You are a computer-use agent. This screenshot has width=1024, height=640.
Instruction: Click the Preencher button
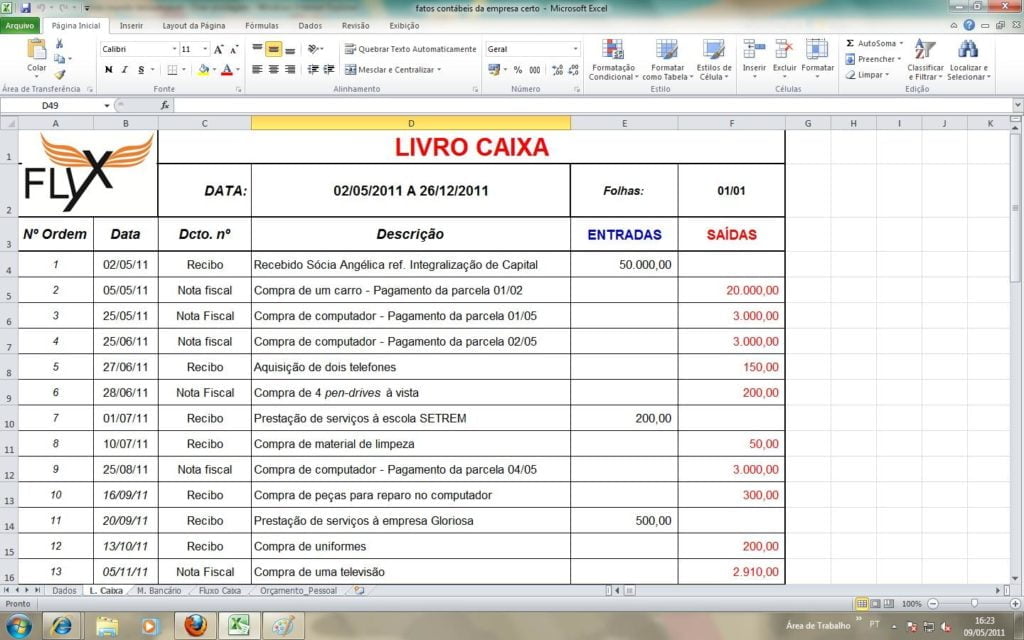869,59
